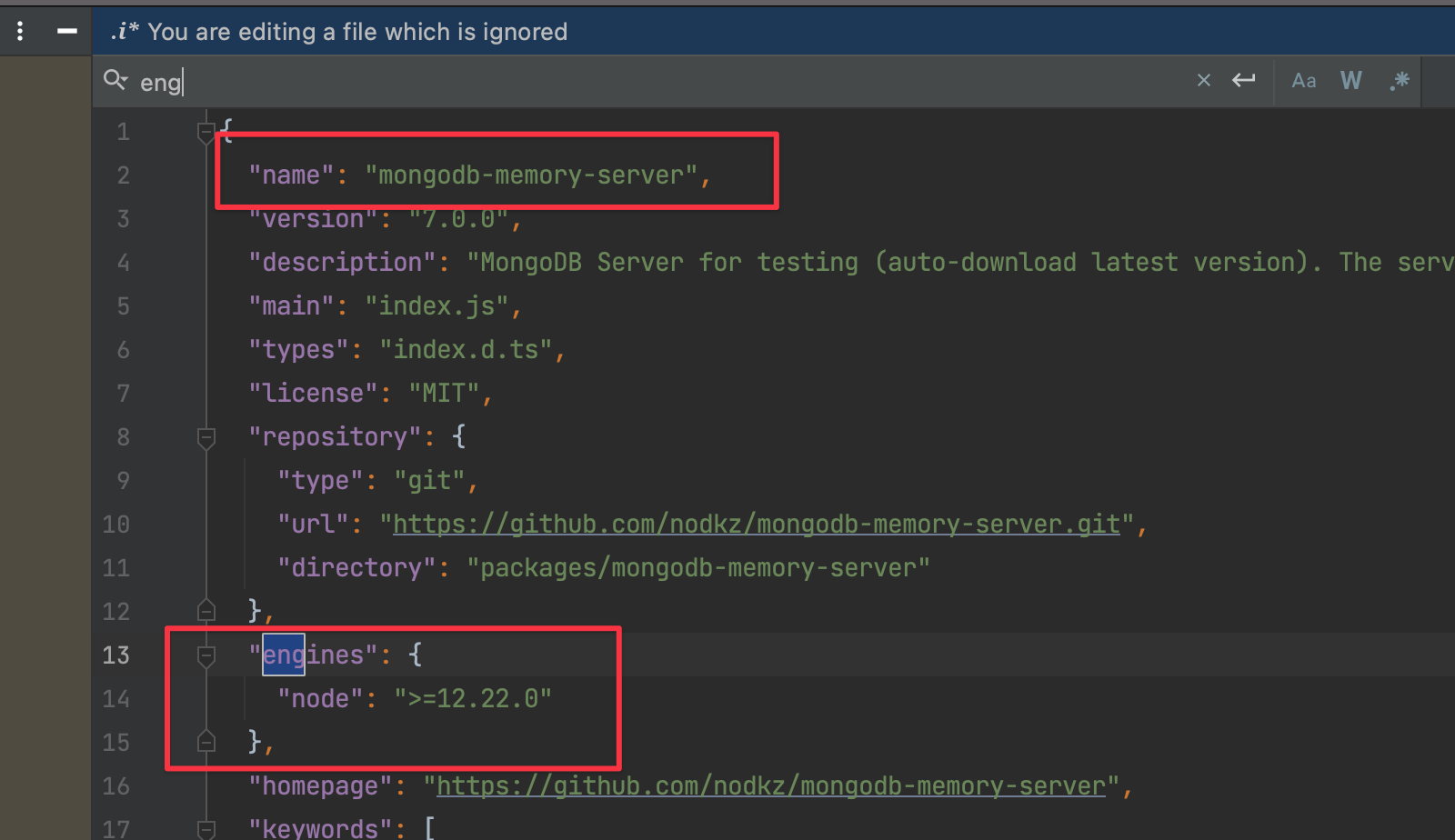Screen dimensions: 1455x840
Task: Click line number 13 in the gutter
Action: coord(115,655)
